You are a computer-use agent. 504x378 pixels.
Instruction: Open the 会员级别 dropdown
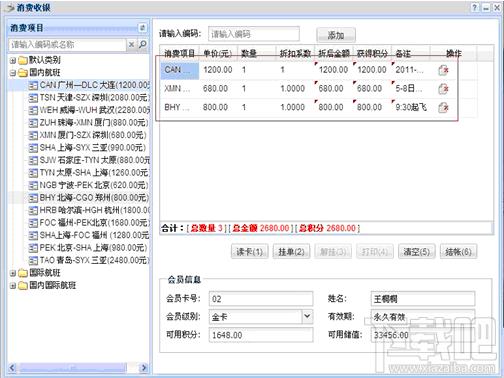[x=307, y=316]
